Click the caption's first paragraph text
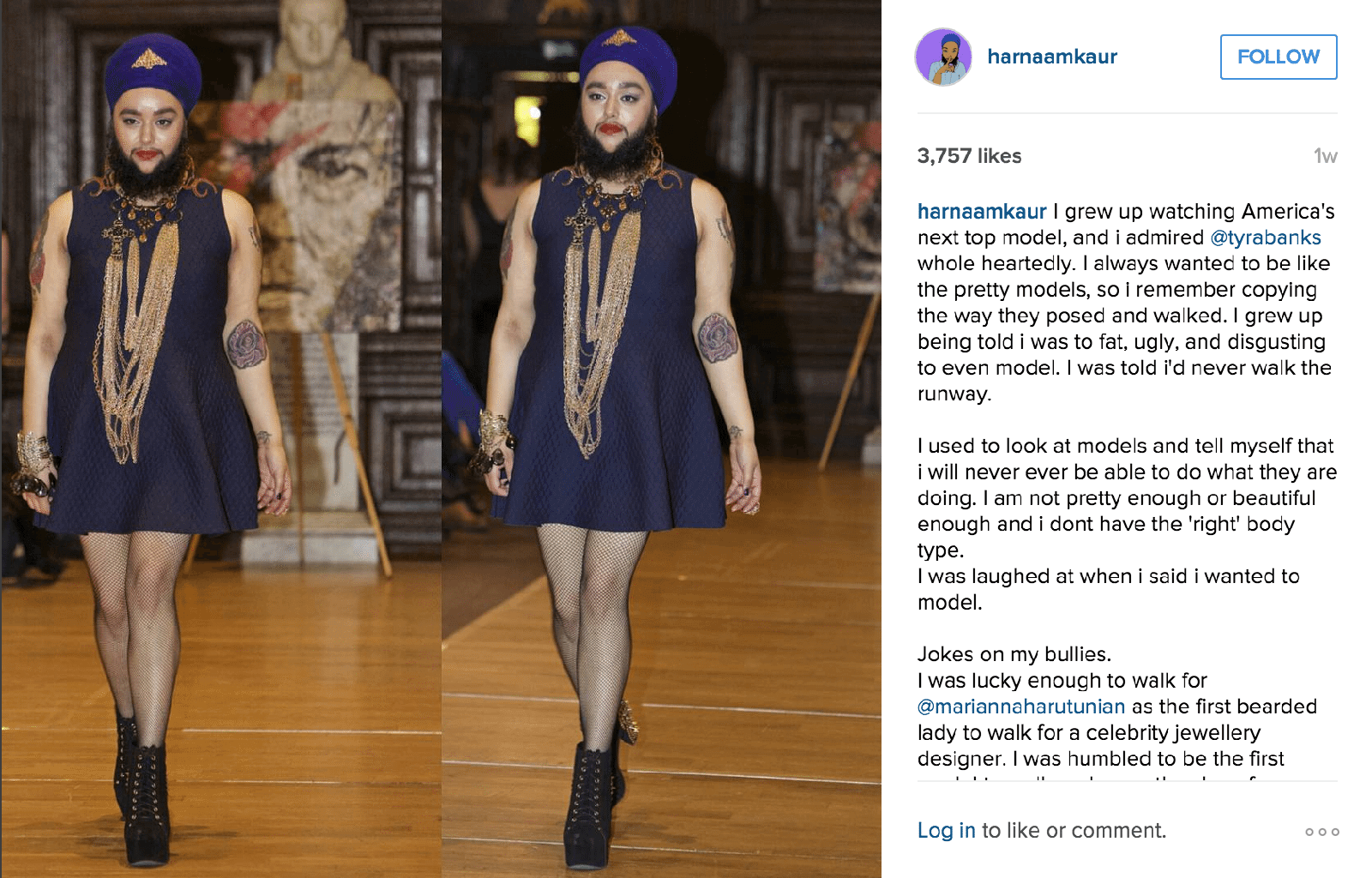 click(1126, 303)
